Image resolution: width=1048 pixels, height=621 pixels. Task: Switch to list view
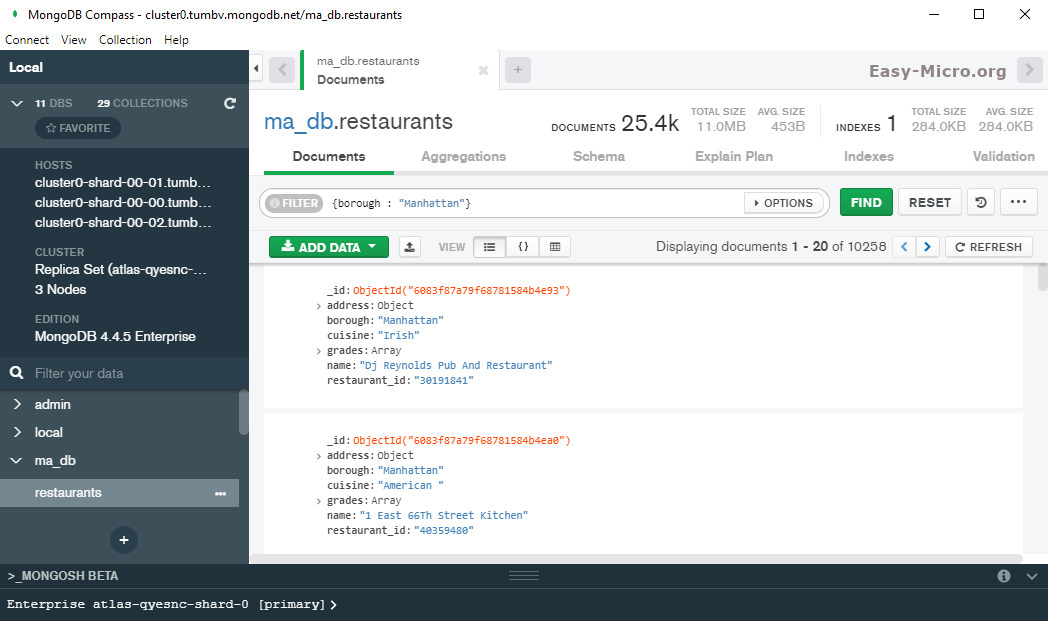[x=489, y=247]
